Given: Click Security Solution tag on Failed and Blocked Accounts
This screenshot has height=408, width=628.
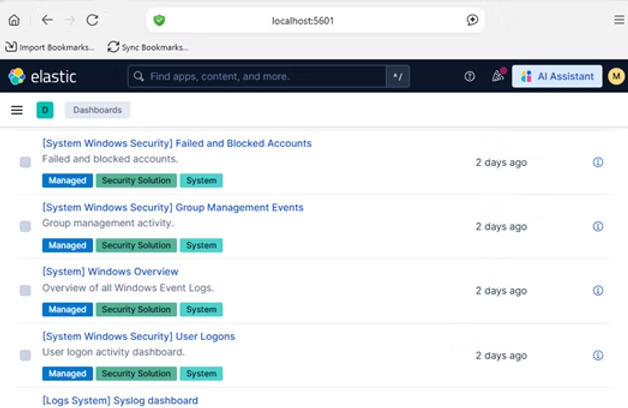Looking at the screenshot, I should [x=136, y=181].
